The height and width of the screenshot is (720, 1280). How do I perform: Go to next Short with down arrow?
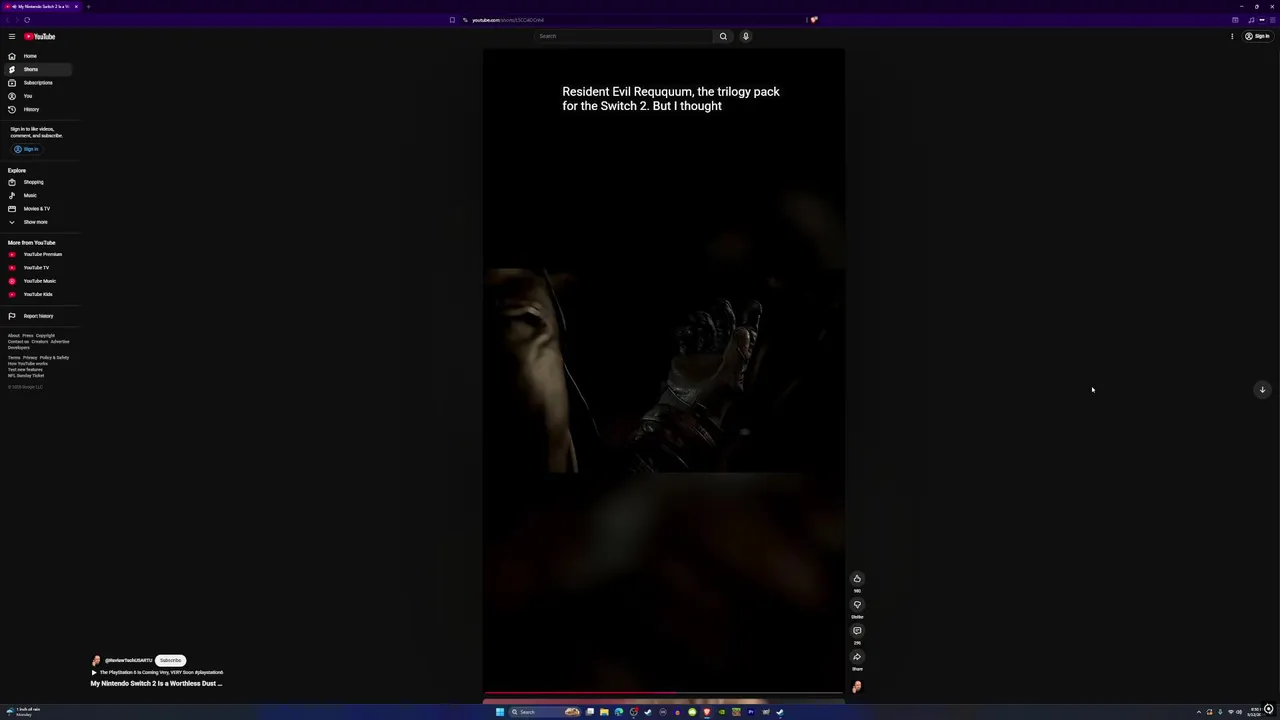coord(1262,390)
